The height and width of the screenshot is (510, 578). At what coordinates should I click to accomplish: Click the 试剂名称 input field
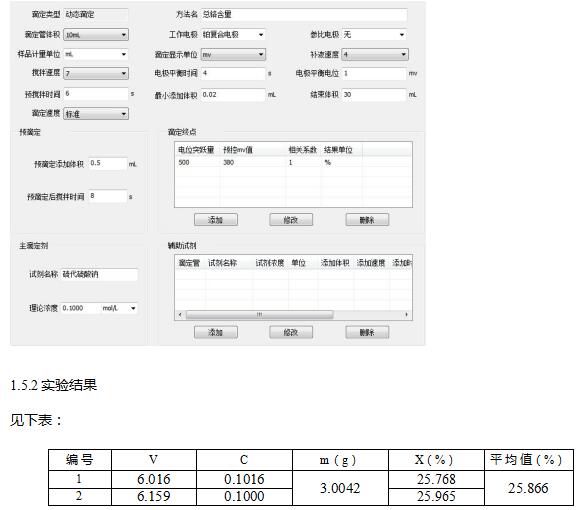pyautogui.click(x=100, y=274)
